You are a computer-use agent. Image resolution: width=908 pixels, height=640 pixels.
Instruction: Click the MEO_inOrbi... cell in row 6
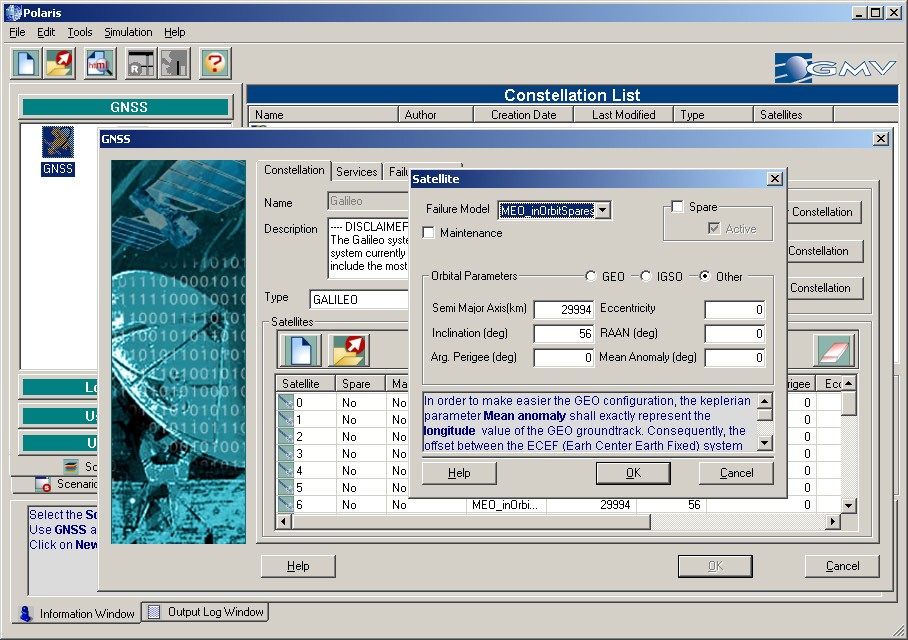tap(506, 504)
